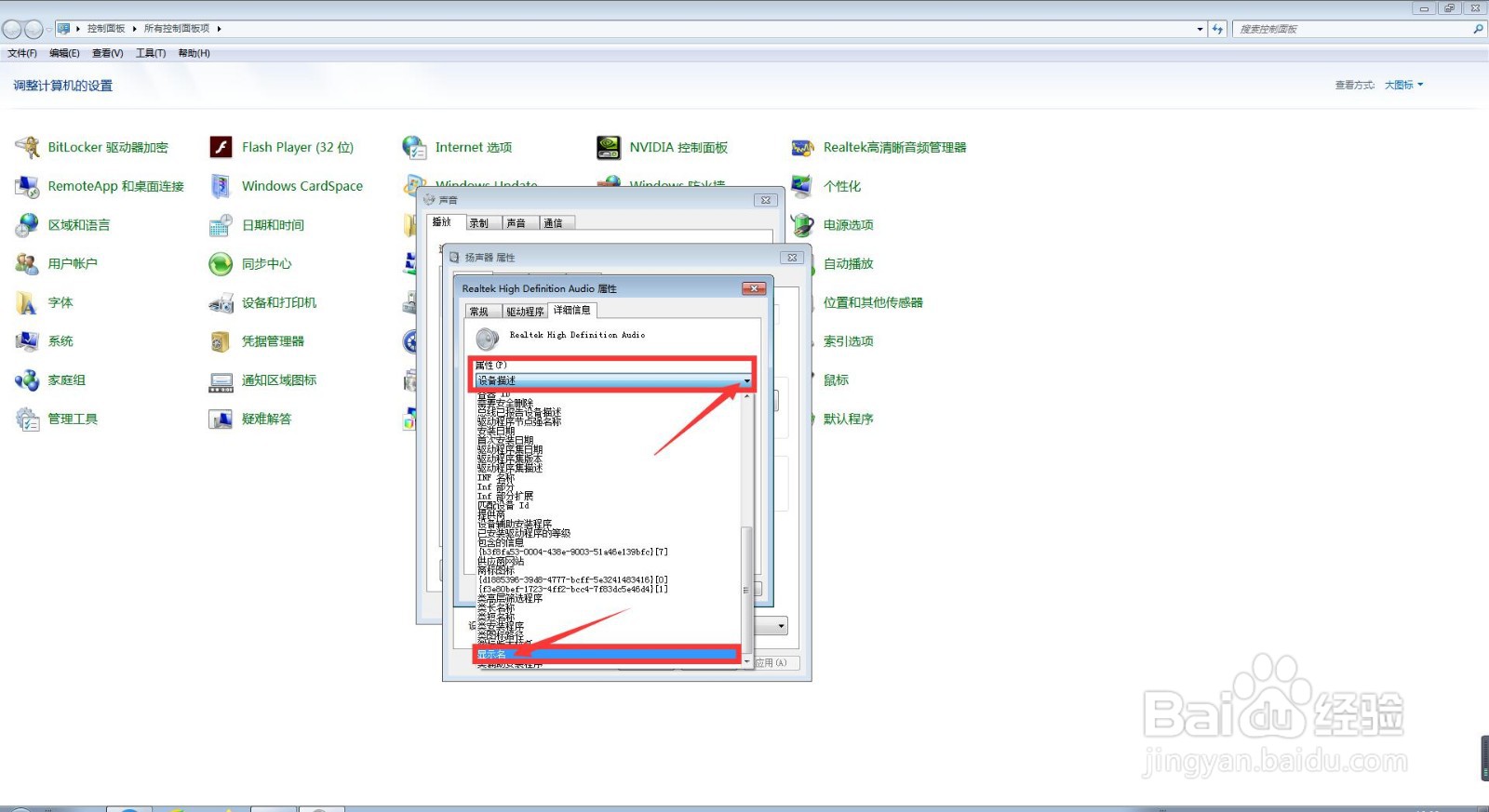Click the Forward navigation button
The image size is (1489, 812).
[x=34, y=29]
